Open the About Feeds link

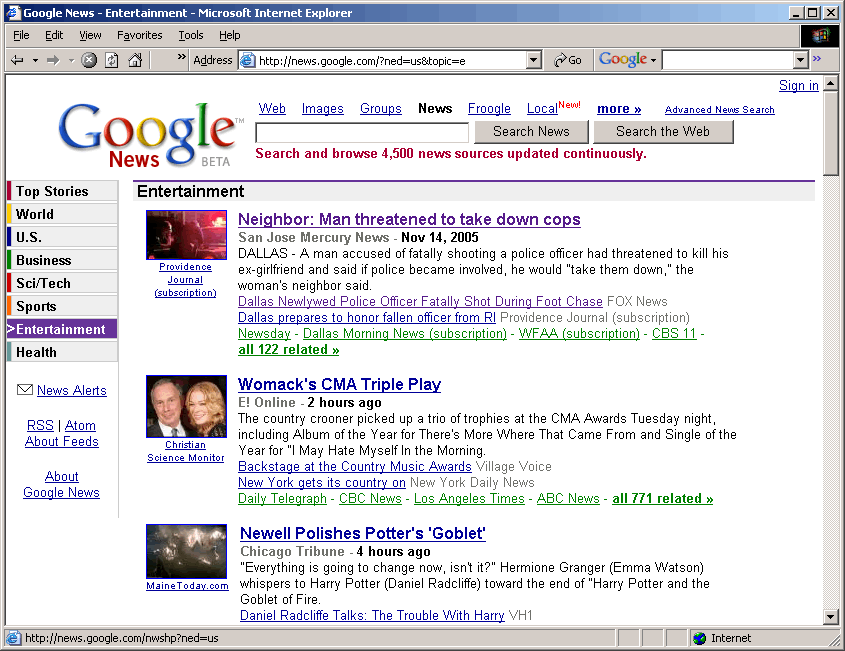coord(62,441)
